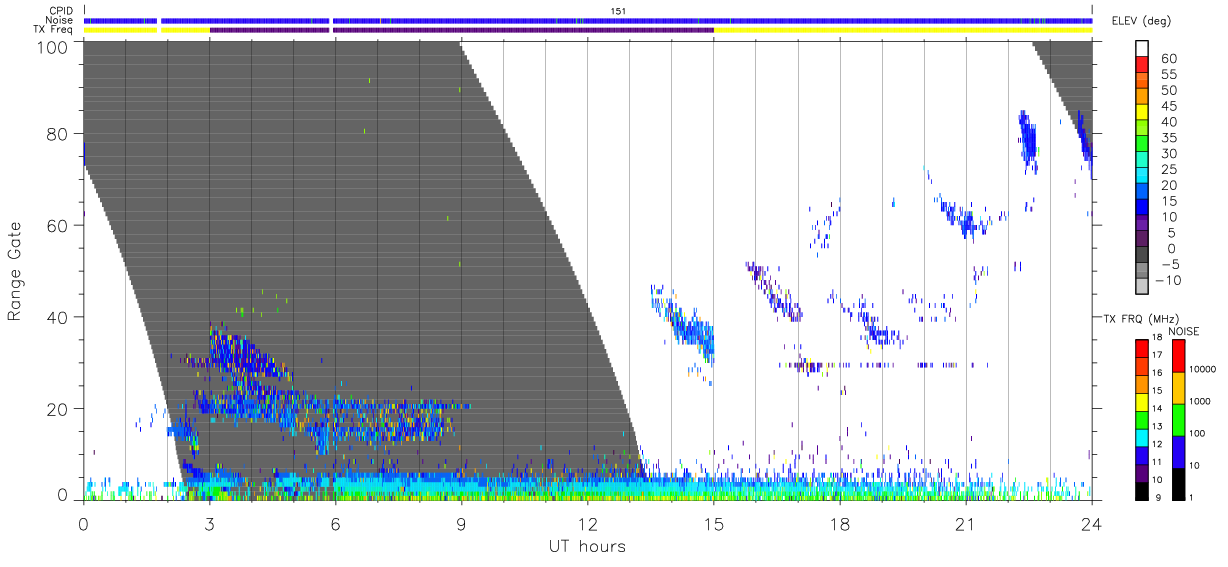Click the ELEV colorbar label '35'

pyautogui.click(x=1170, y=138)
